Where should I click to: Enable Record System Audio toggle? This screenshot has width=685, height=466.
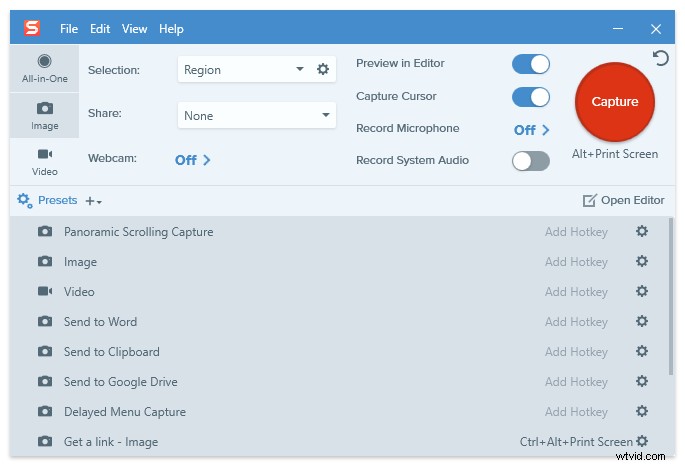tap(530, 161)
